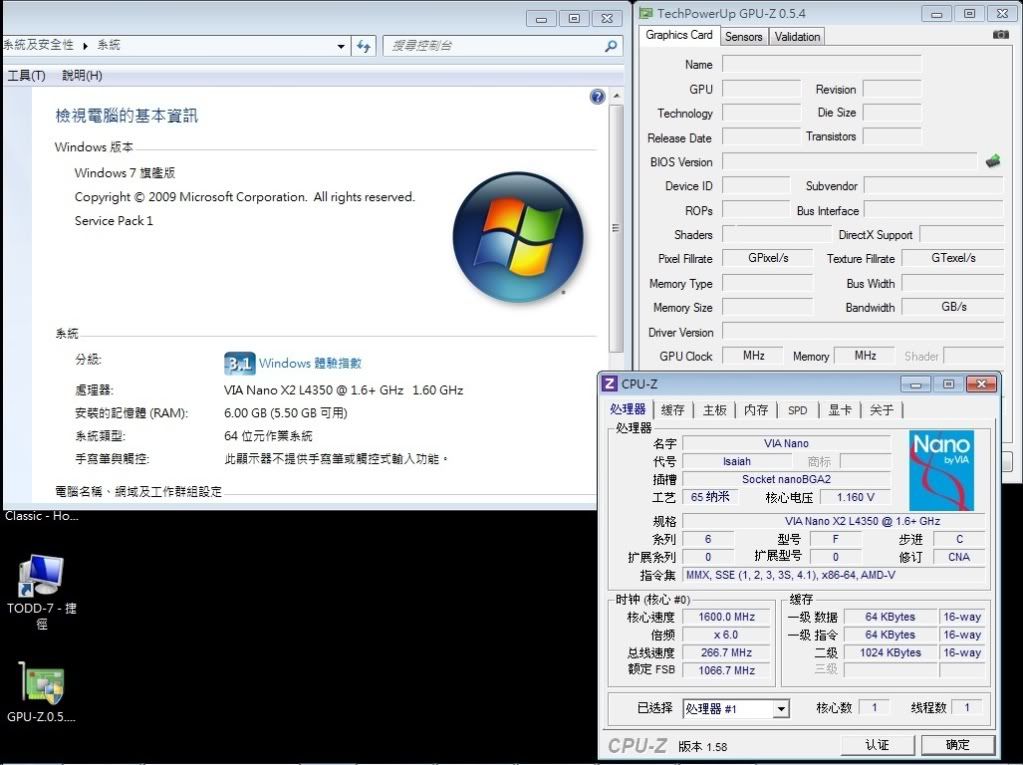Click breadcrumb arrow after 系統及安全性
This screenshot has width=1023, height=765.
pyautogui.click(x=85, y=46)
